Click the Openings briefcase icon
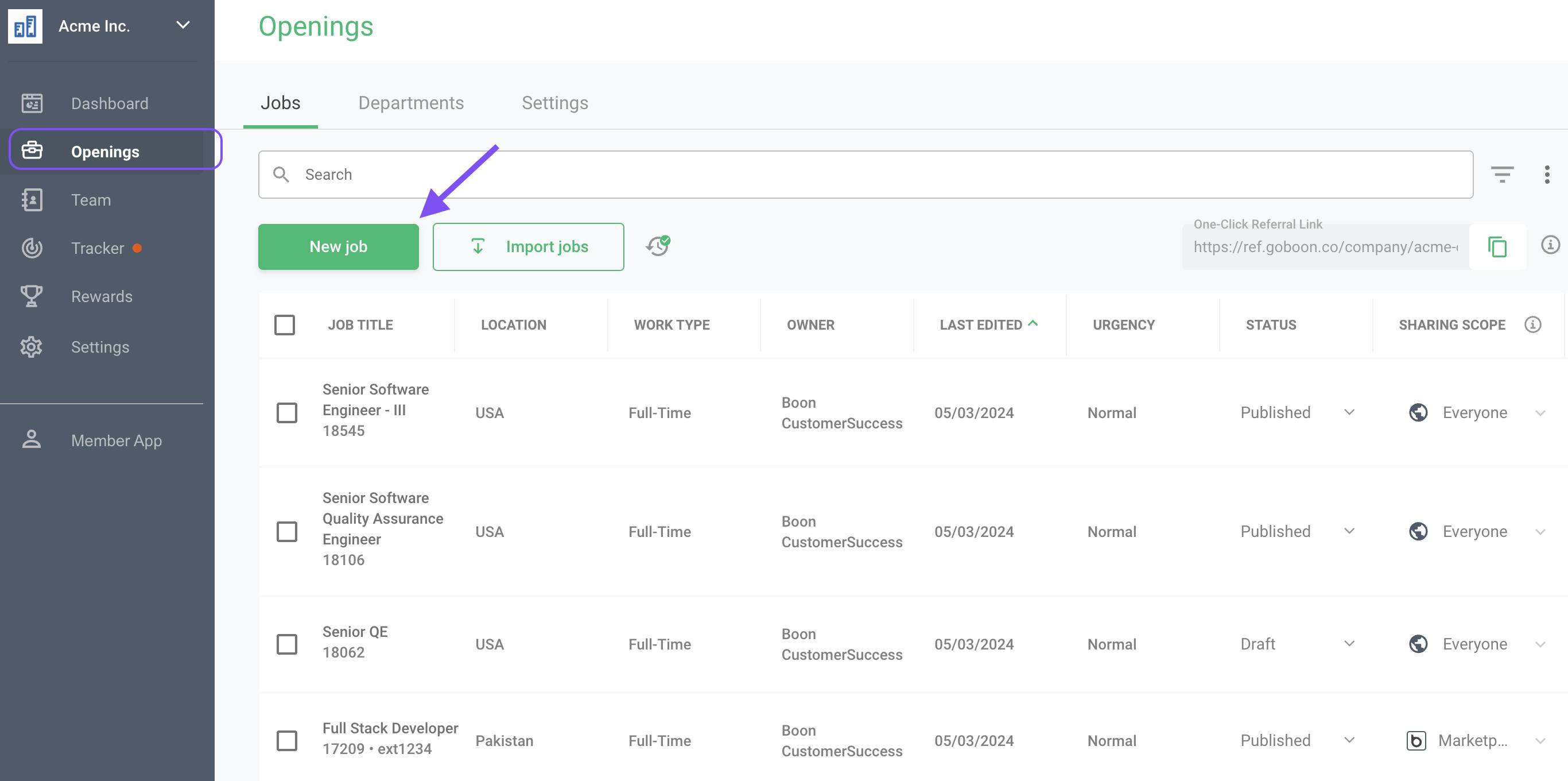 (x=32, y=150)
